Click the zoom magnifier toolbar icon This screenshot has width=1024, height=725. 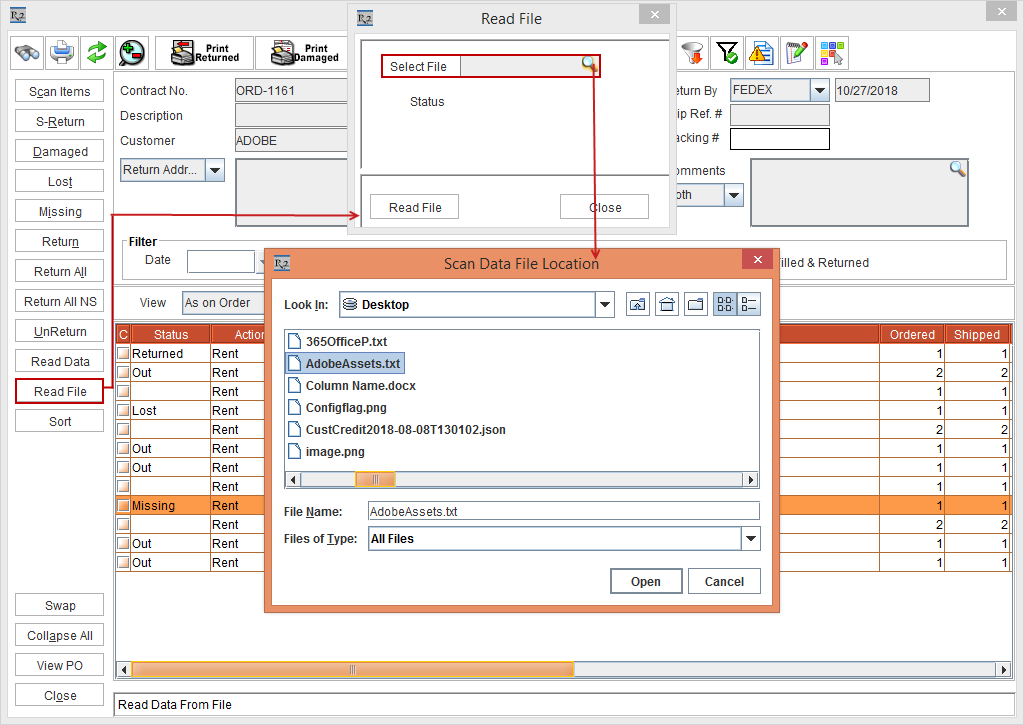[131, 52]
